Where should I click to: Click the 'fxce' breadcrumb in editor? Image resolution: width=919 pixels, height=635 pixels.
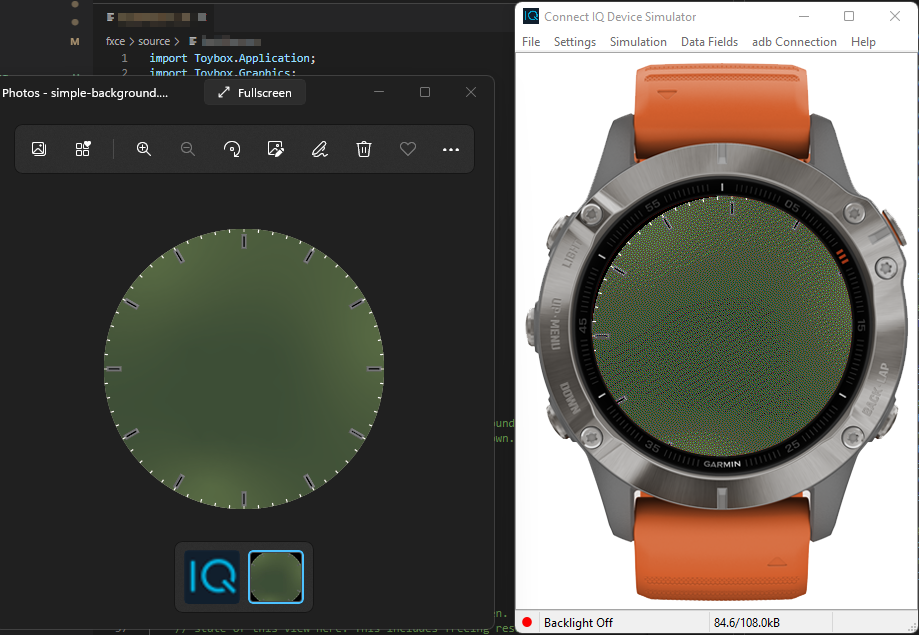coord(115,41)
